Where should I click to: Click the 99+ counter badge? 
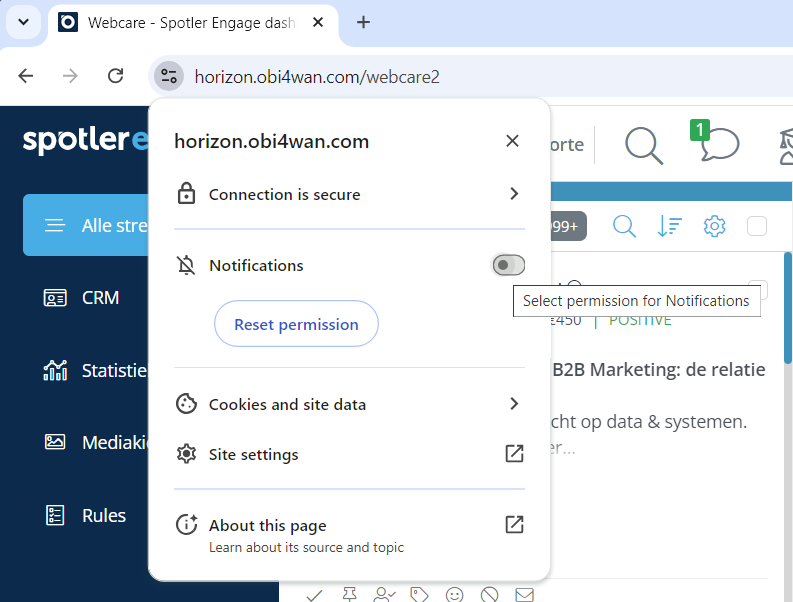(568, 226)
